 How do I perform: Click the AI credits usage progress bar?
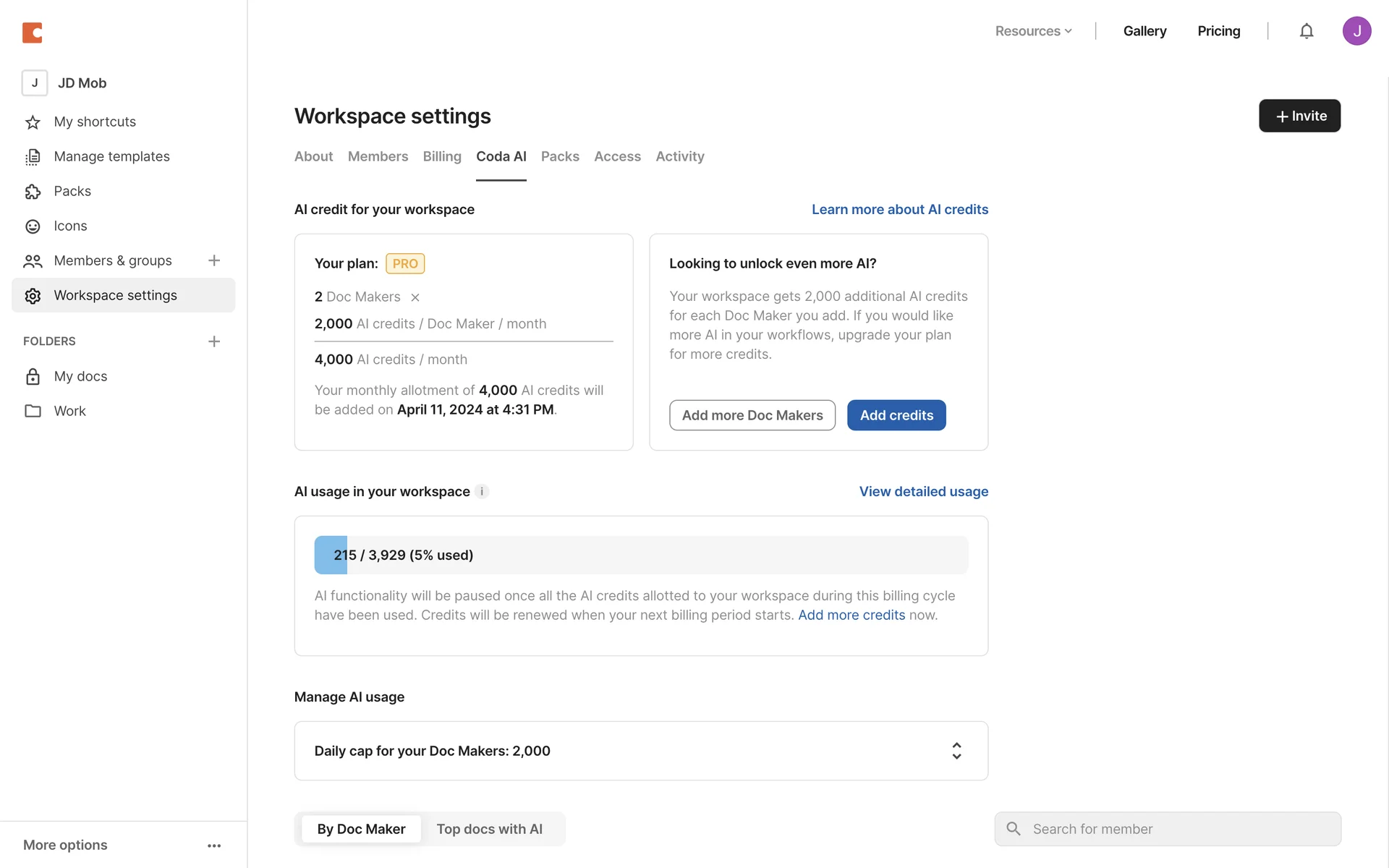pyautogui.click(x=641, y=556)
